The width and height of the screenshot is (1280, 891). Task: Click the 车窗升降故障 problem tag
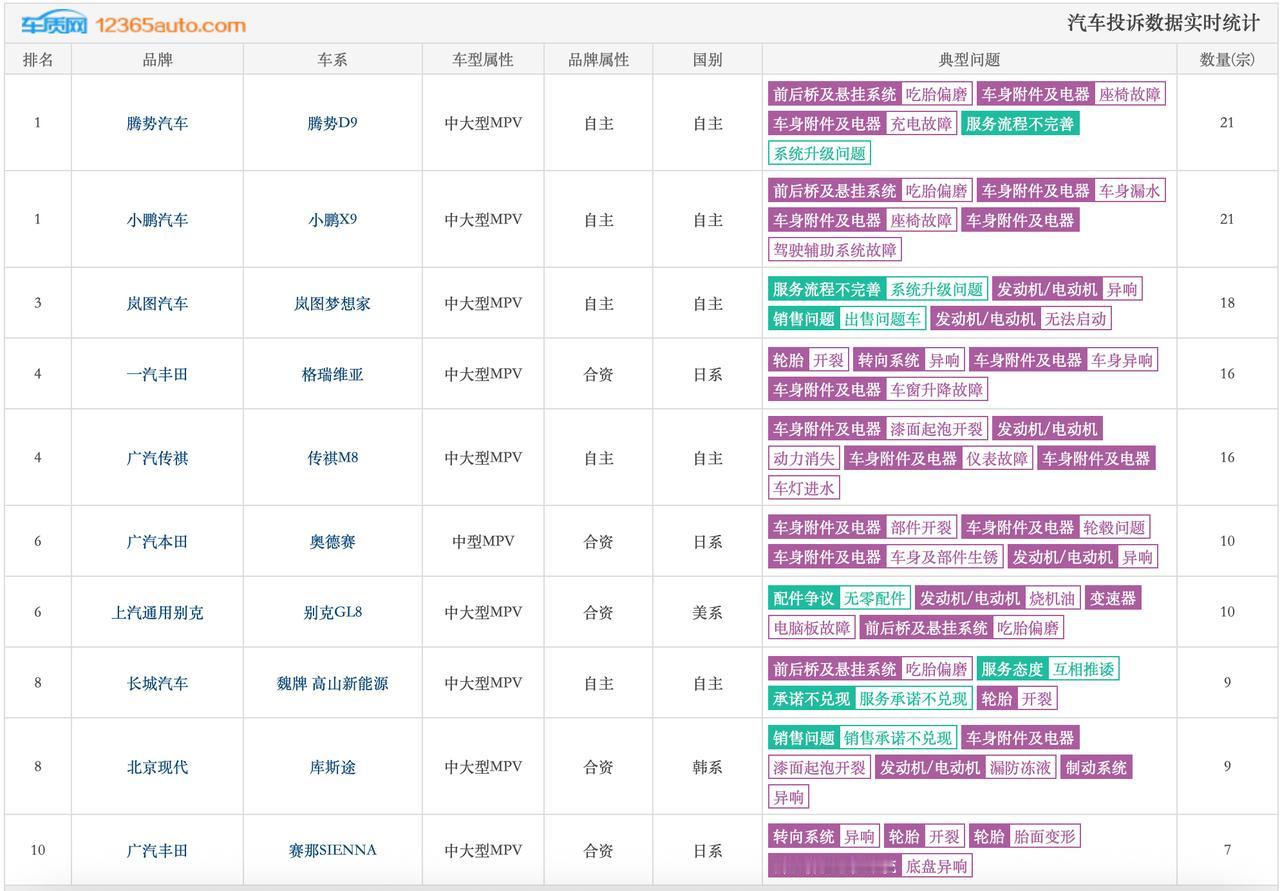click(x=937, y=390)
